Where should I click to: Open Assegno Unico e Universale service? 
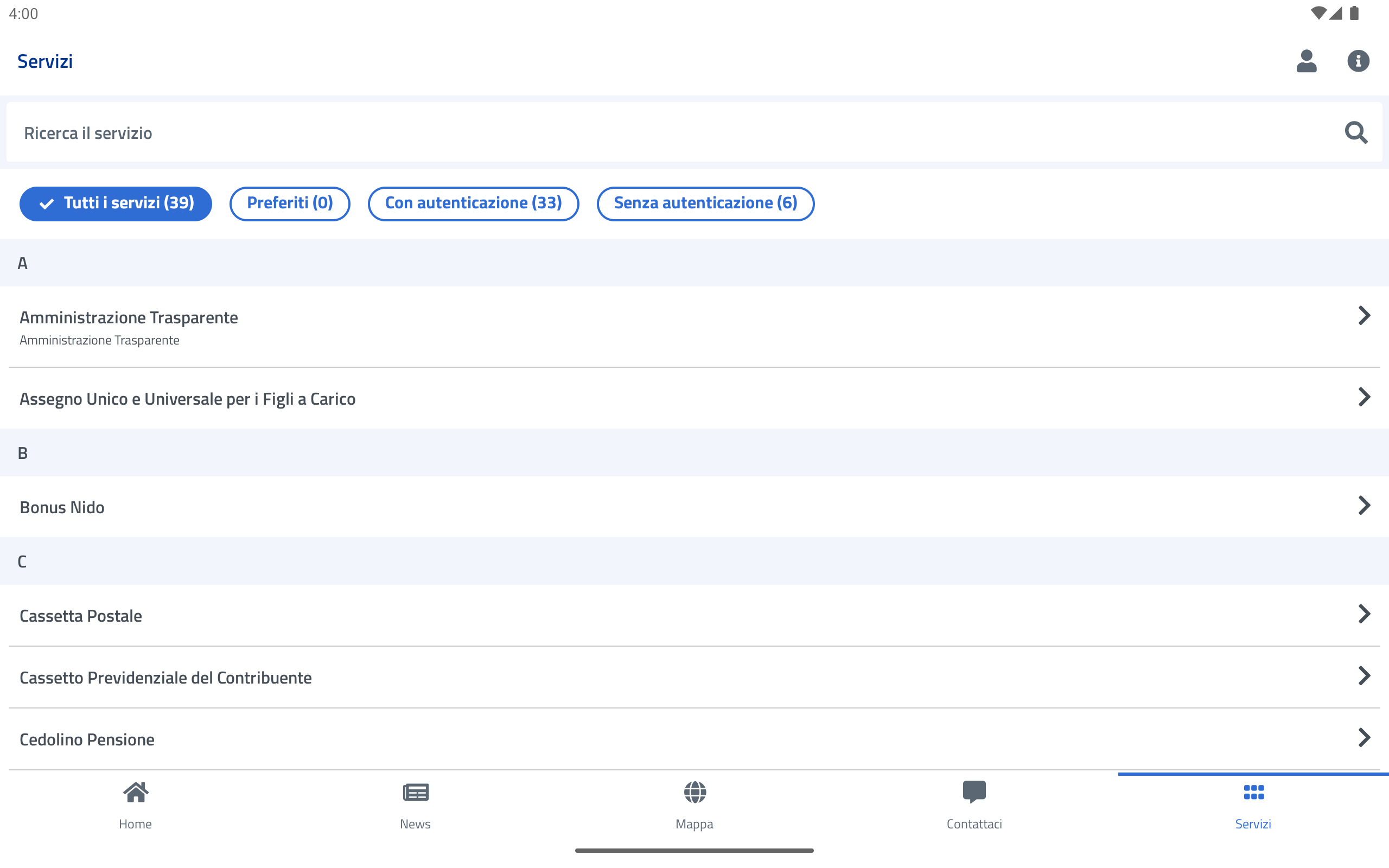coord(188,398)
